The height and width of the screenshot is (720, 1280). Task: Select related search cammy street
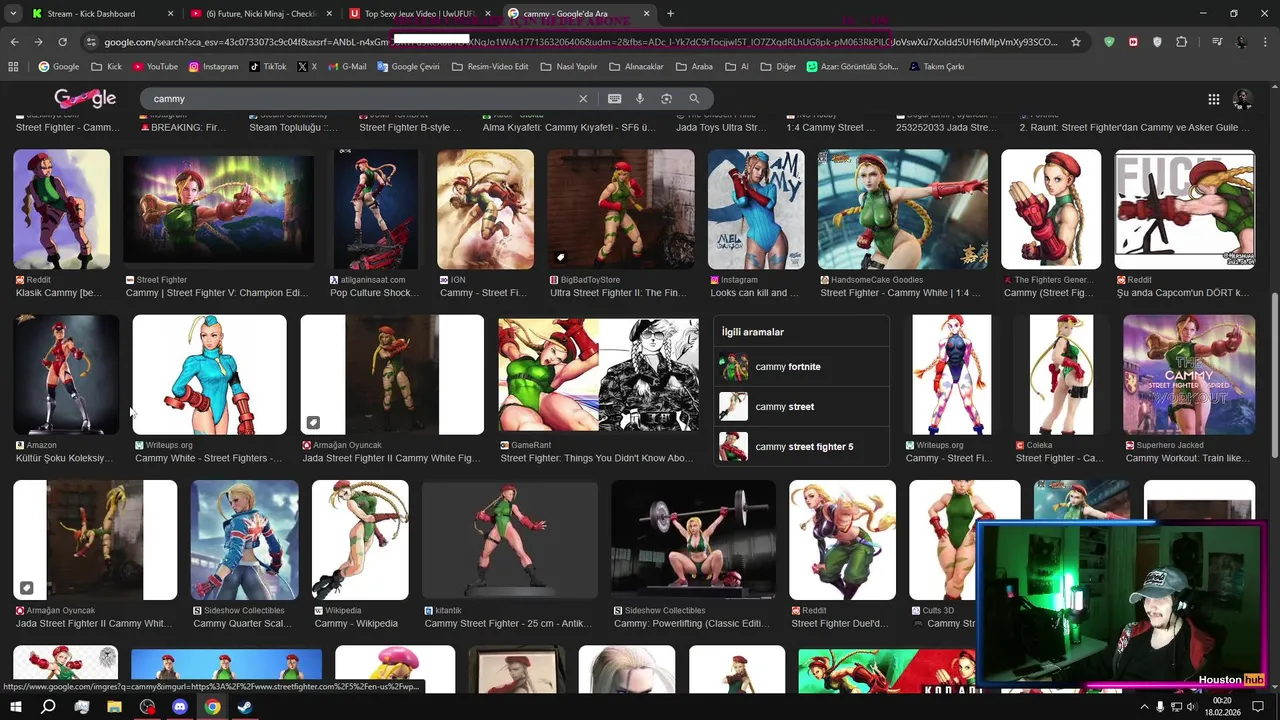801,407
